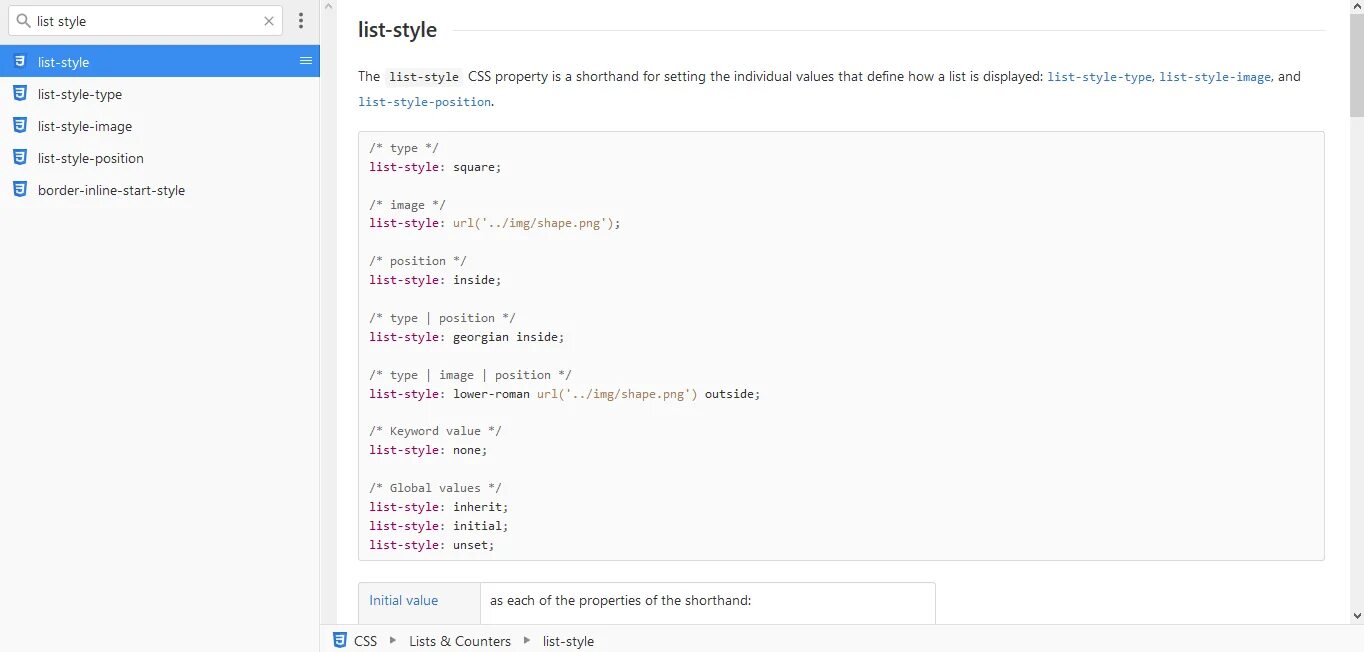This screenshot has height=652, width=1364.
Task: Click the CSS icon in the breadcrumb bar
Action: 339,641
